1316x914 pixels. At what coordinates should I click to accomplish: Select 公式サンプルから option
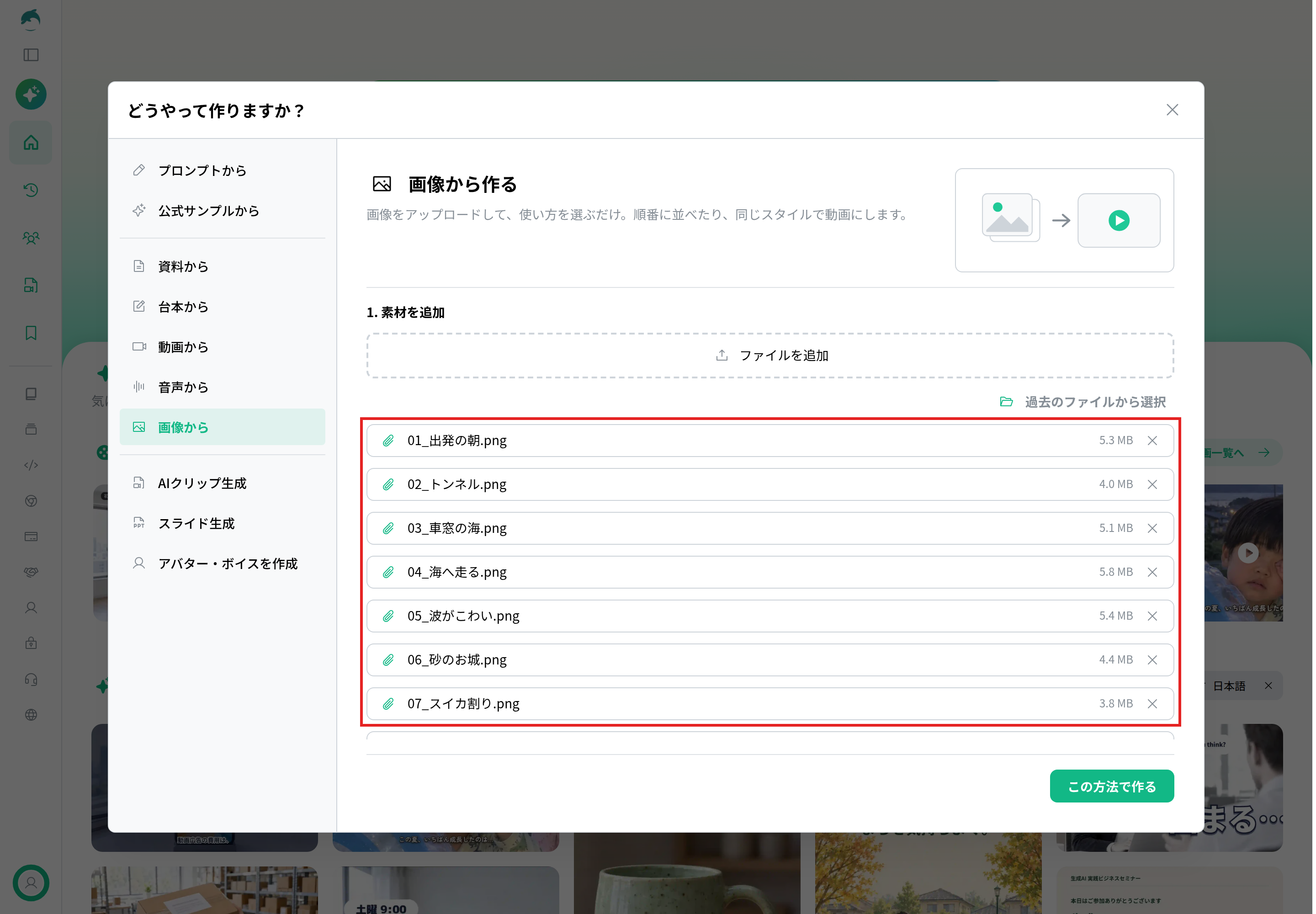coord(222,211)
